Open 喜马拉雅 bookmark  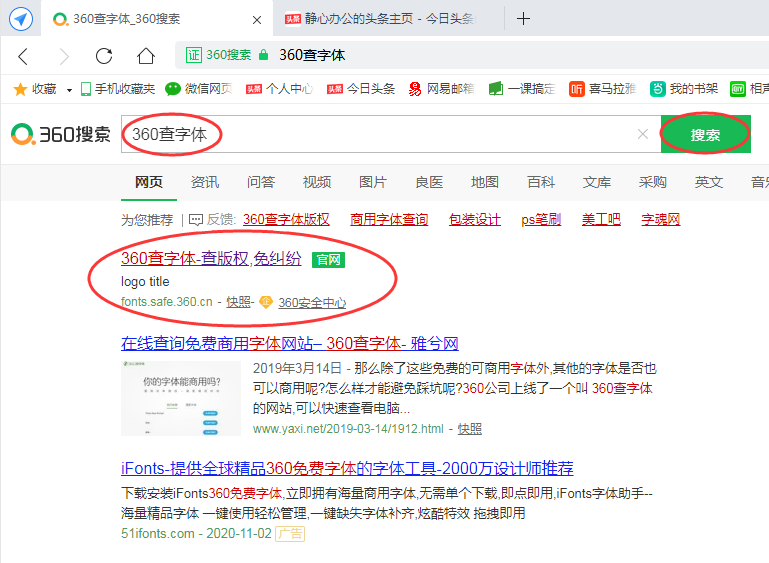(x=603, y=89)
